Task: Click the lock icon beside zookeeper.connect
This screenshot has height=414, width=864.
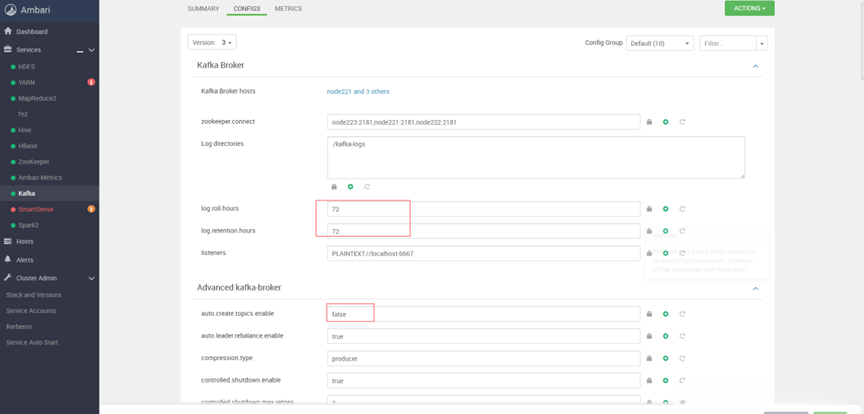Action: click(x=649, y=122)
